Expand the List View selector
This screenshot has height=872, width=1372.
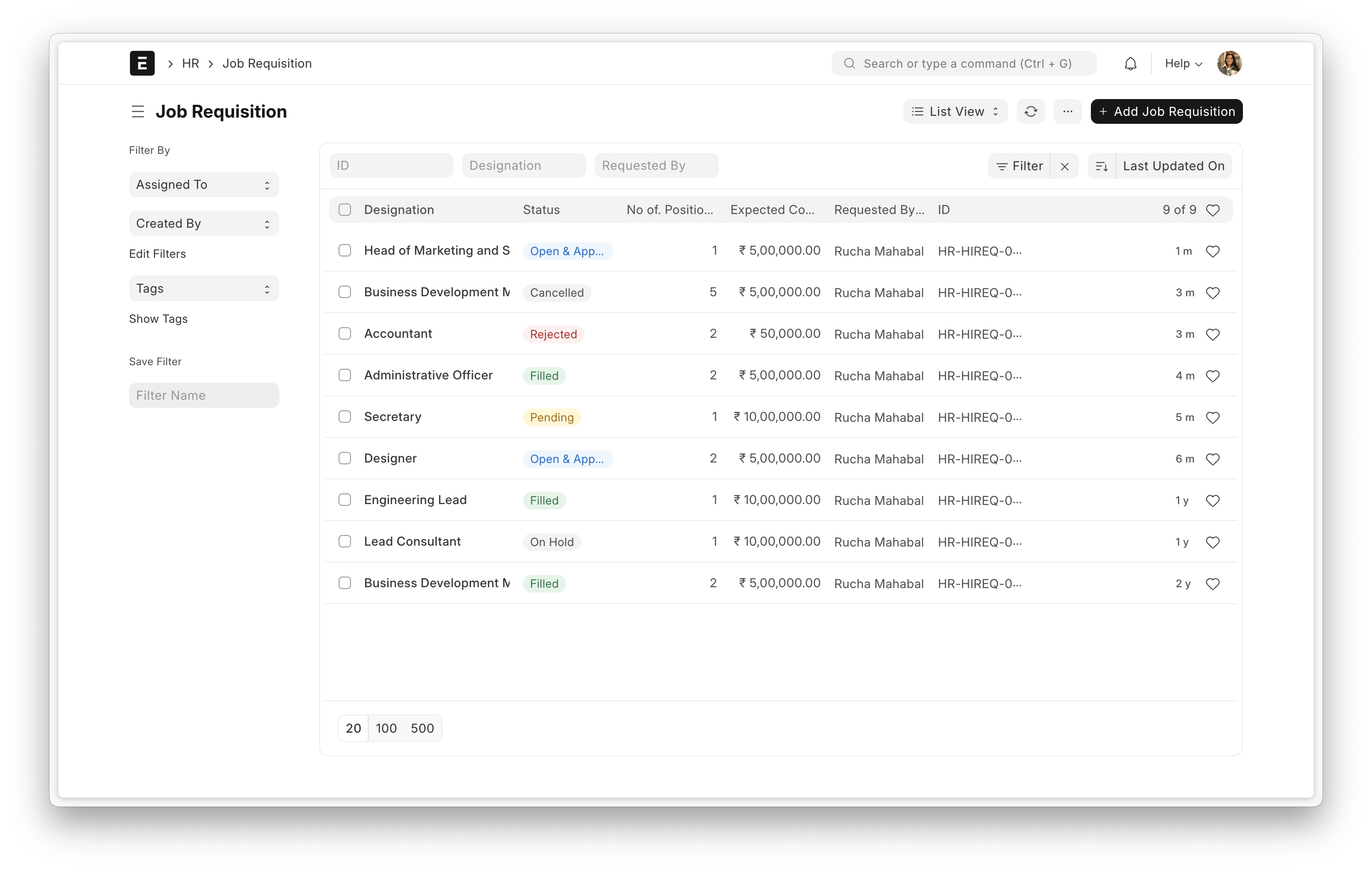click(x=955, y=111)
